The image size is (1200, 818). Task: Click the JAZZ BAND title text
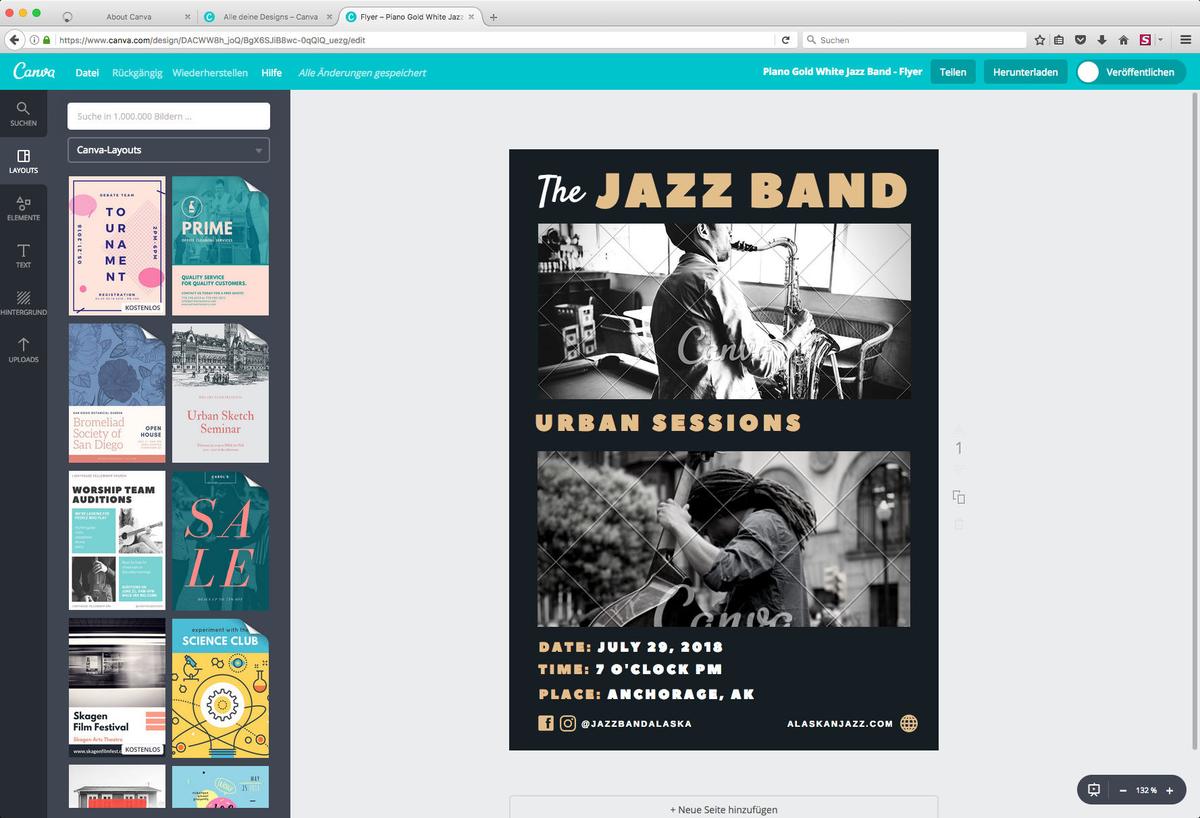[752, 190]
